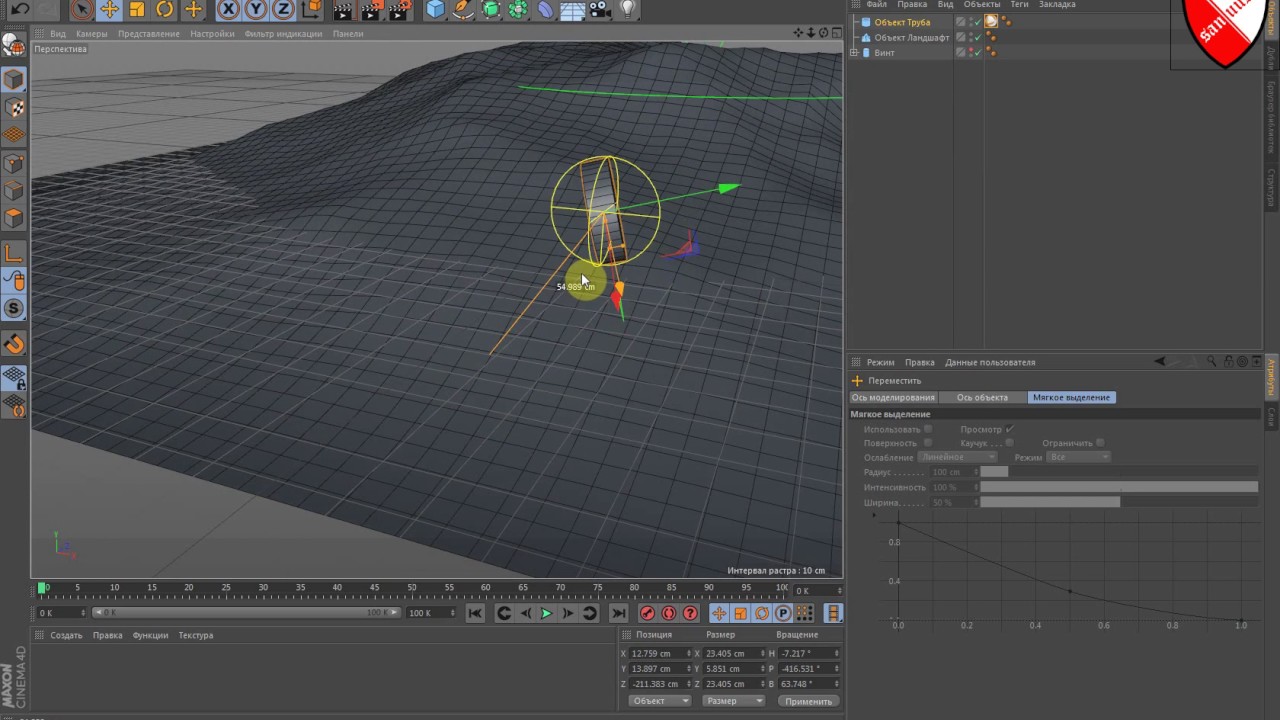Click the Применить button
This screenshot has height=720, width=1280.
coord(808,701)
